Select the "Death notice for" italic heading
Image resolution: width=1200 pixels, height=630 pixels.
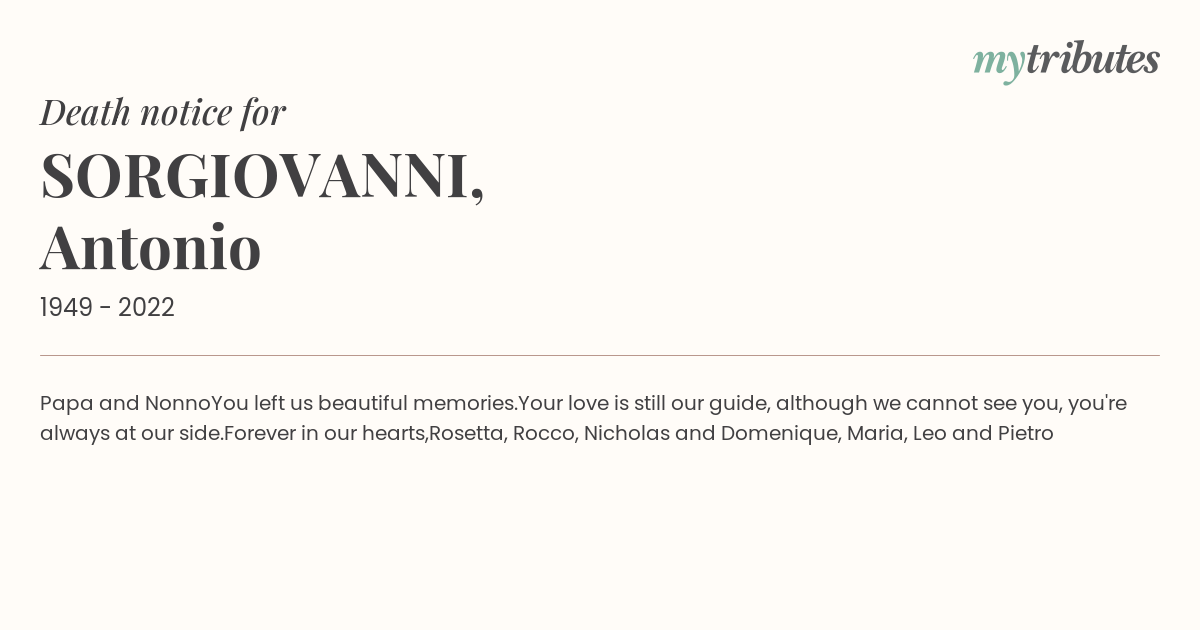pyautogui.click(x=163, y=112)
